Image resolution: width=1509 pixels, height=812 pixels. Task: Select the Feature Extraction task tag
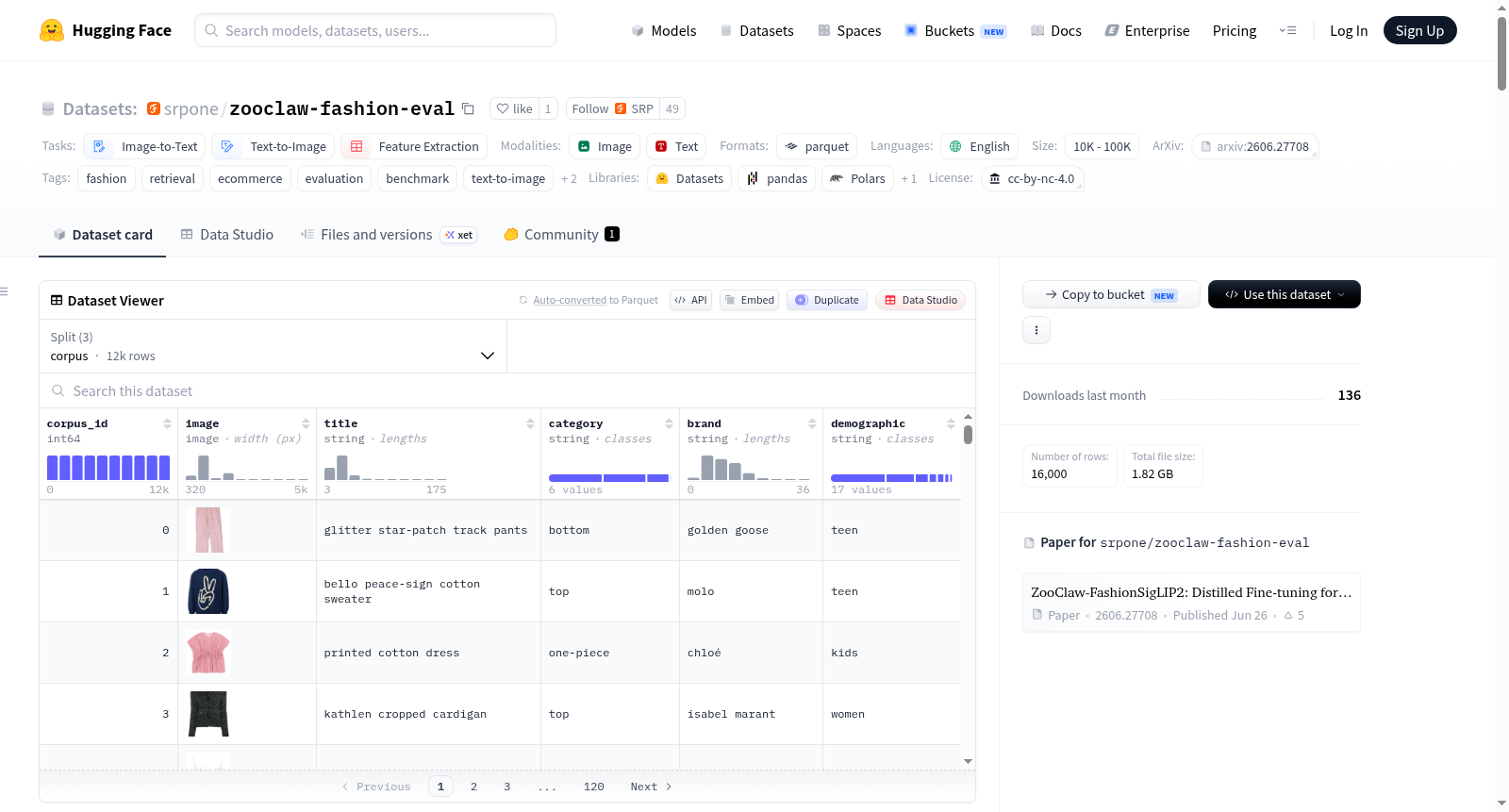pyautogui.click(x=414, y=146)
